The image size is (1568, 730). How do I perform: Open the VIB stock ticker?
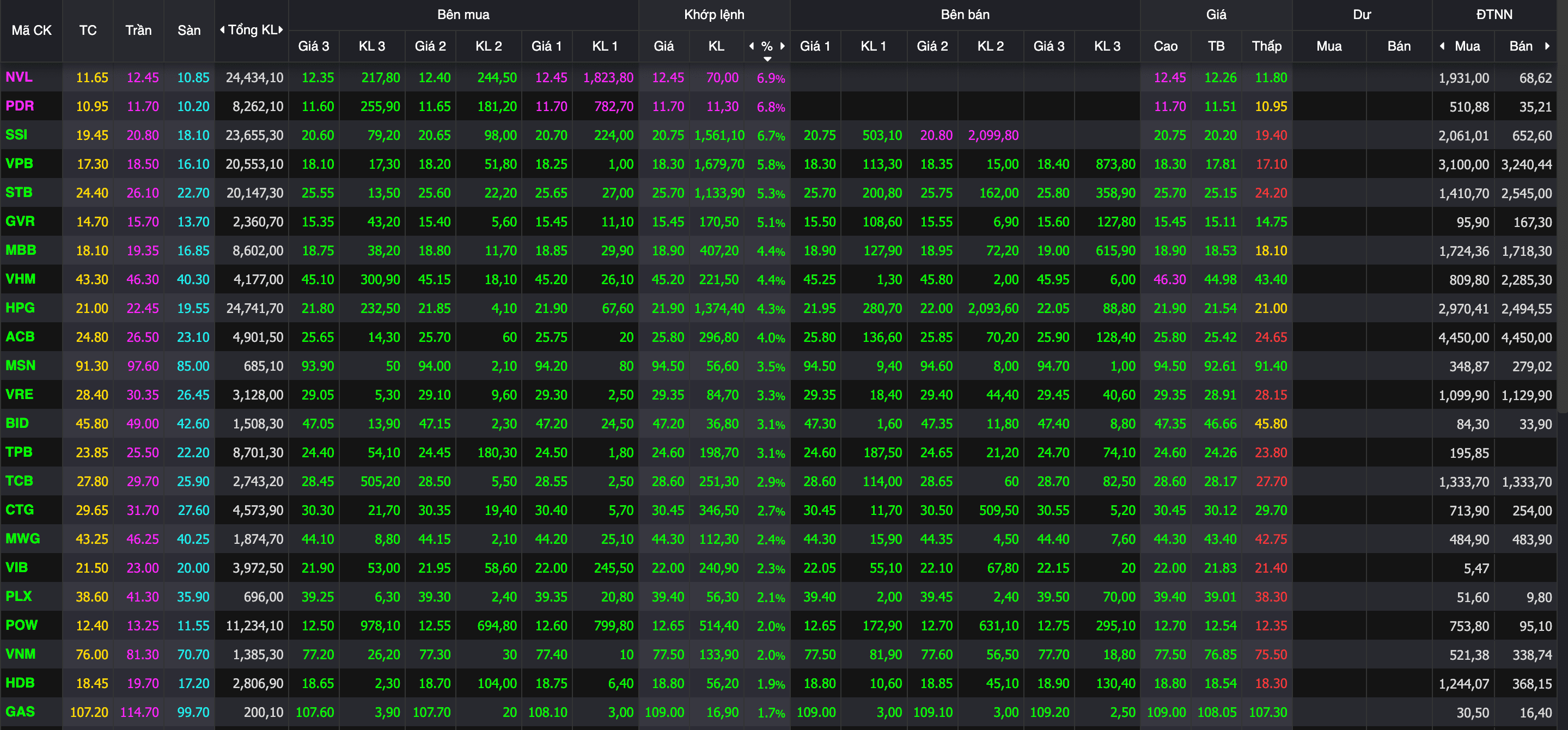[16, 568]
